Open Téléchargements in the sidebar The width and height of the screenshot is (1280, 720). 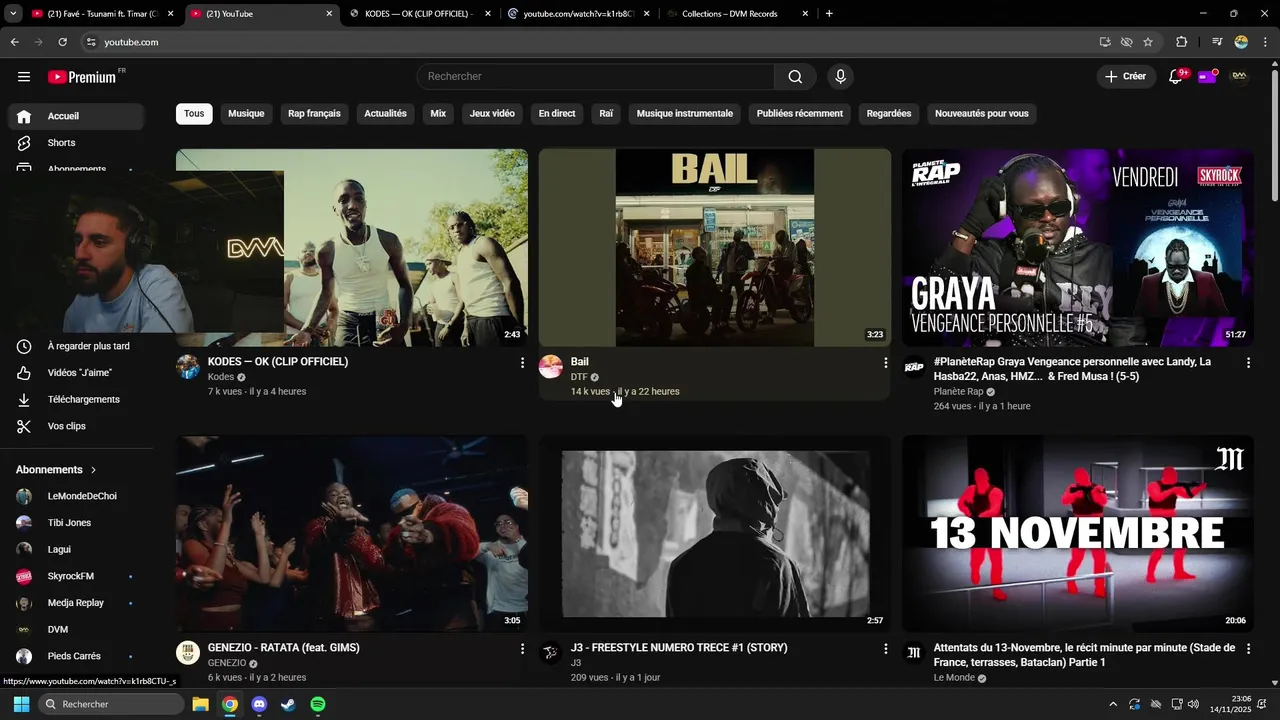coord(76,399)
